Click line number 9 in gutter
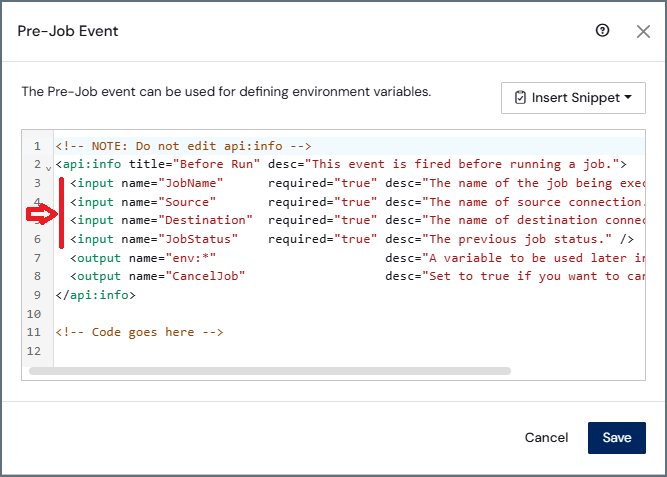 [x=37, y=295]
